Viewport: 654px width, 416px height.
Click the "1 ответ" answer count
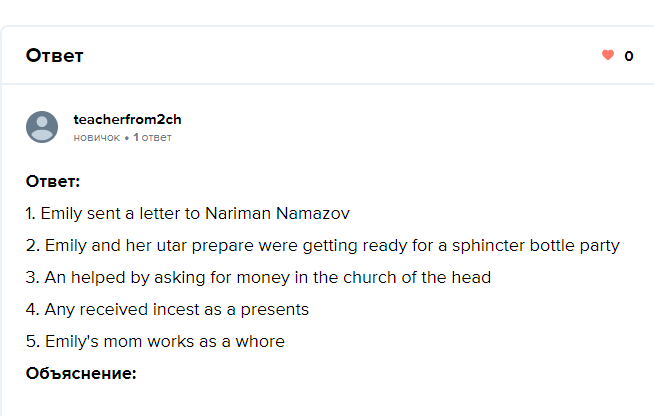click(153, 137)
